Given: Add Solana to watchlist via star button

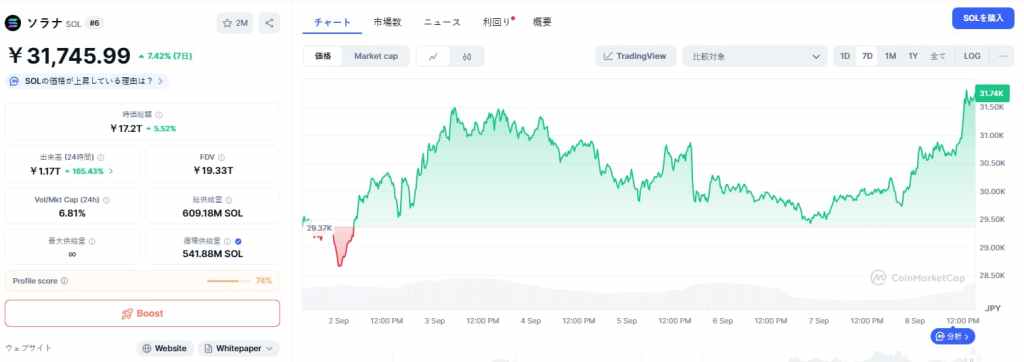Looking at the screenshot, I should 235,23.
